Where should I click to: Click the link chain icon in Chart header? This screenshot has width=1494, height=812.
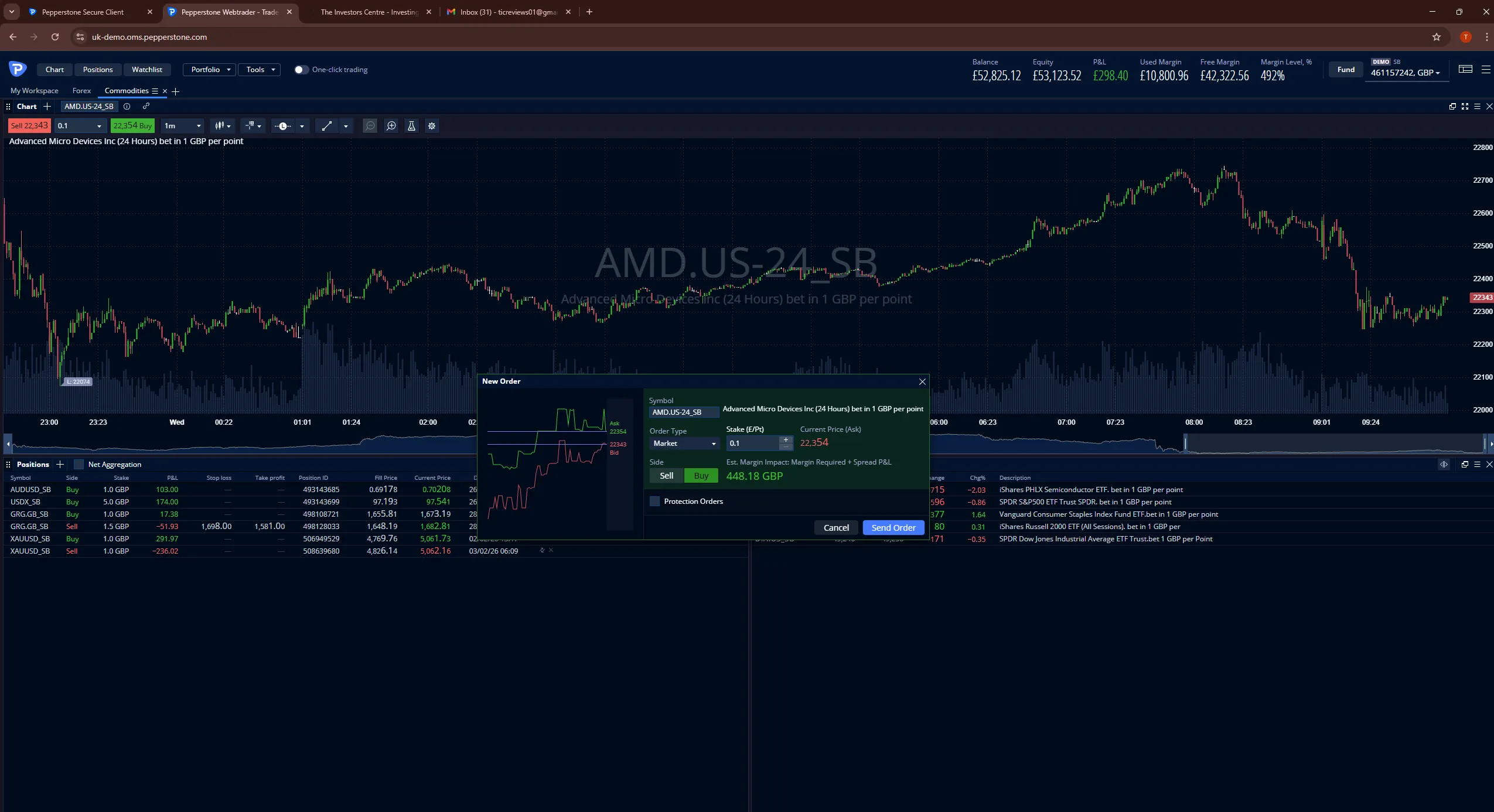(x=146, y=106)
